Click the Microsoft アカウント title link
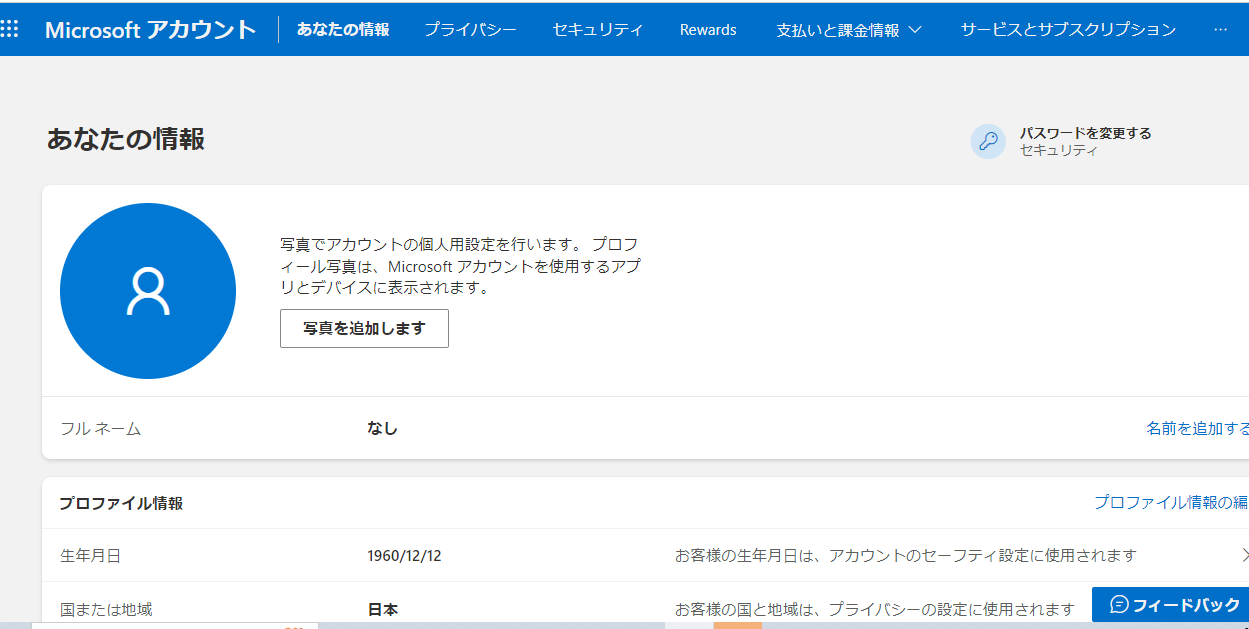Screen dimensions: 1249x629 tap(150, 29)
